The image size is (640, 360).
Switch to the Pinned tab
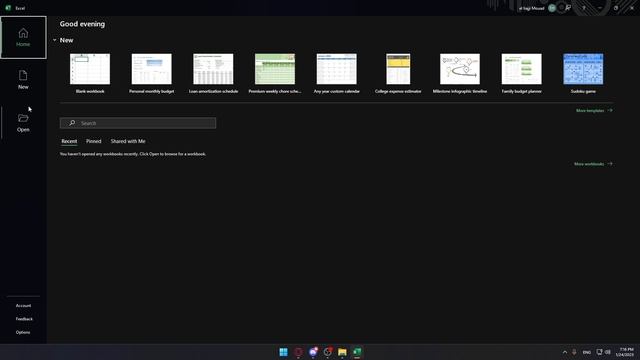click(x=93, y=141)
